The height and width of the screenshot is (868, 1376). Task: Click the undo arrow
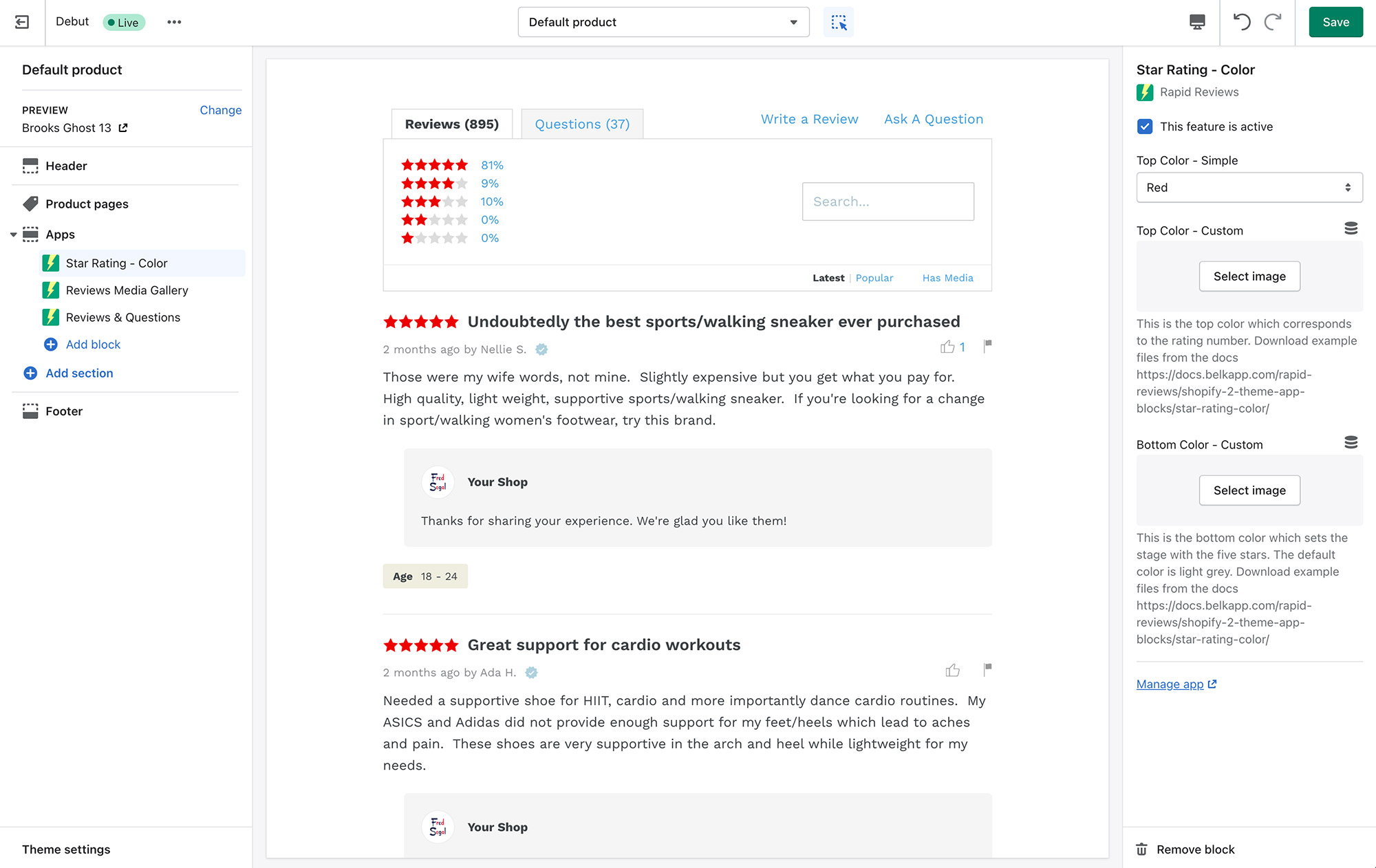tap(1242, 22)
